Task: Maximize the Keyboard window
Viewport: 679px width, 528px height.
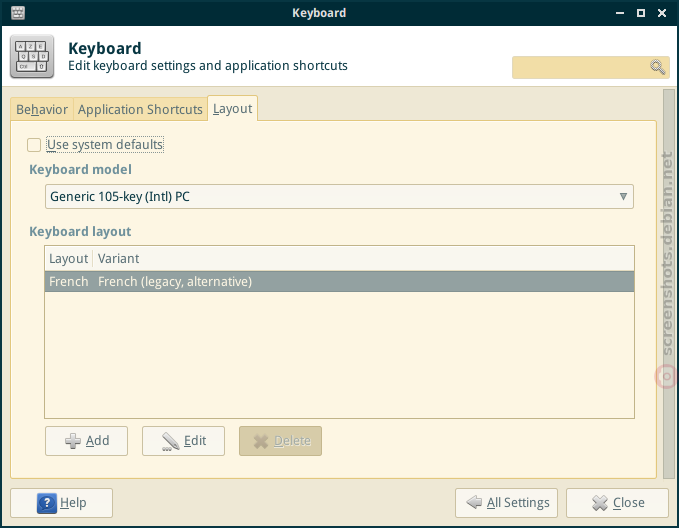Action: [641, 13]
